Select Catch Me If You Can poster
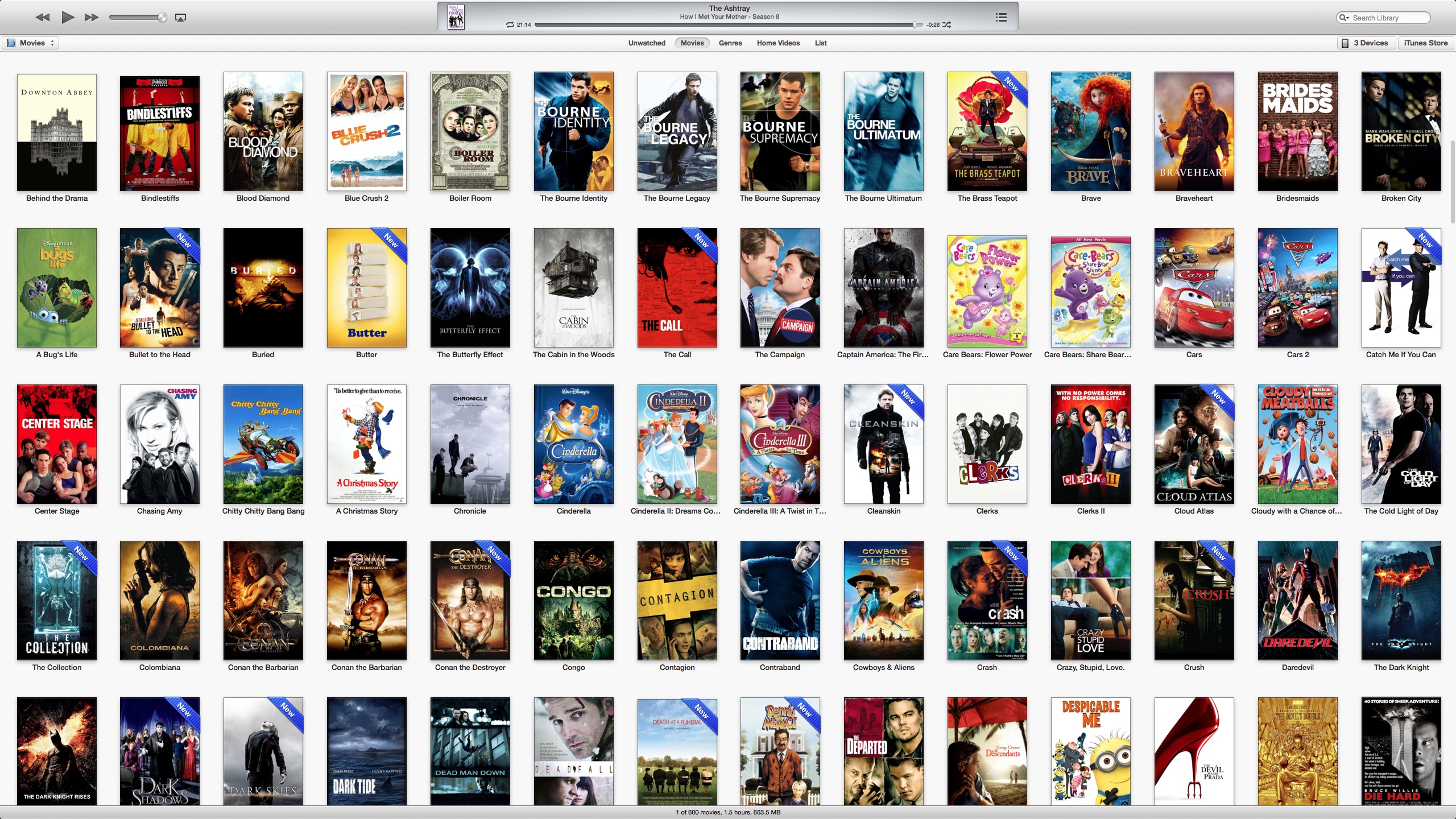Screen dimensions: 1456x819 tap(1401, 288)
